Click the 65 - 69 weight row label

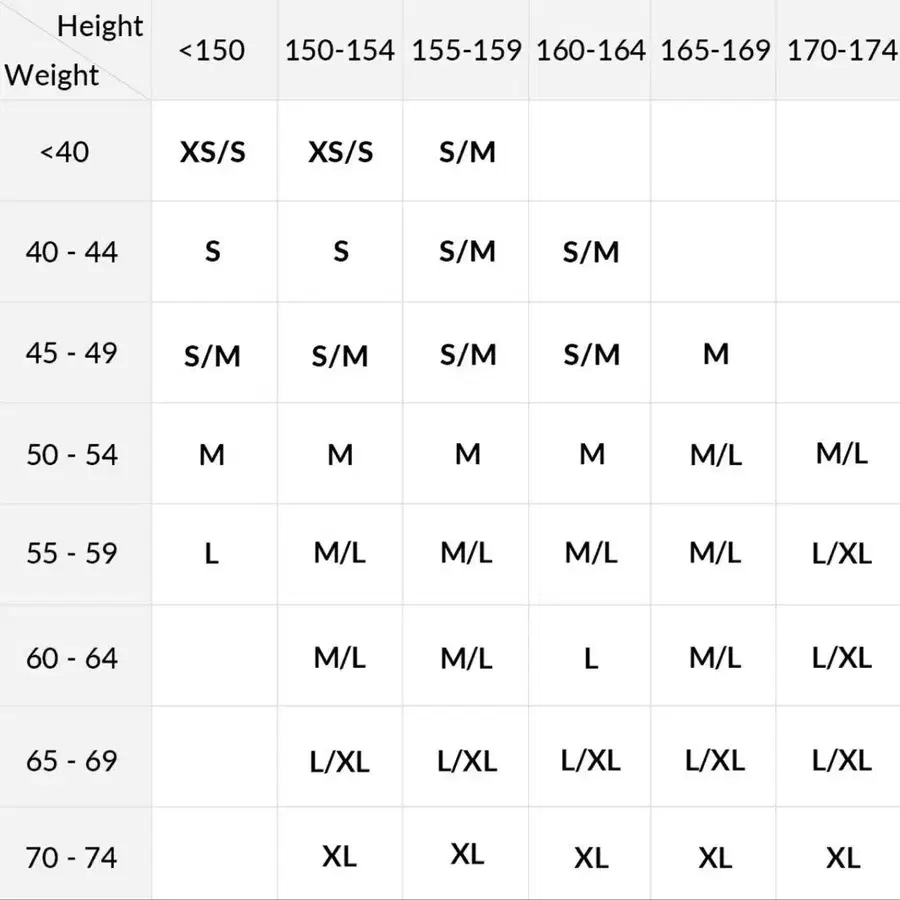pyautogui.click(x=72, y=761)
